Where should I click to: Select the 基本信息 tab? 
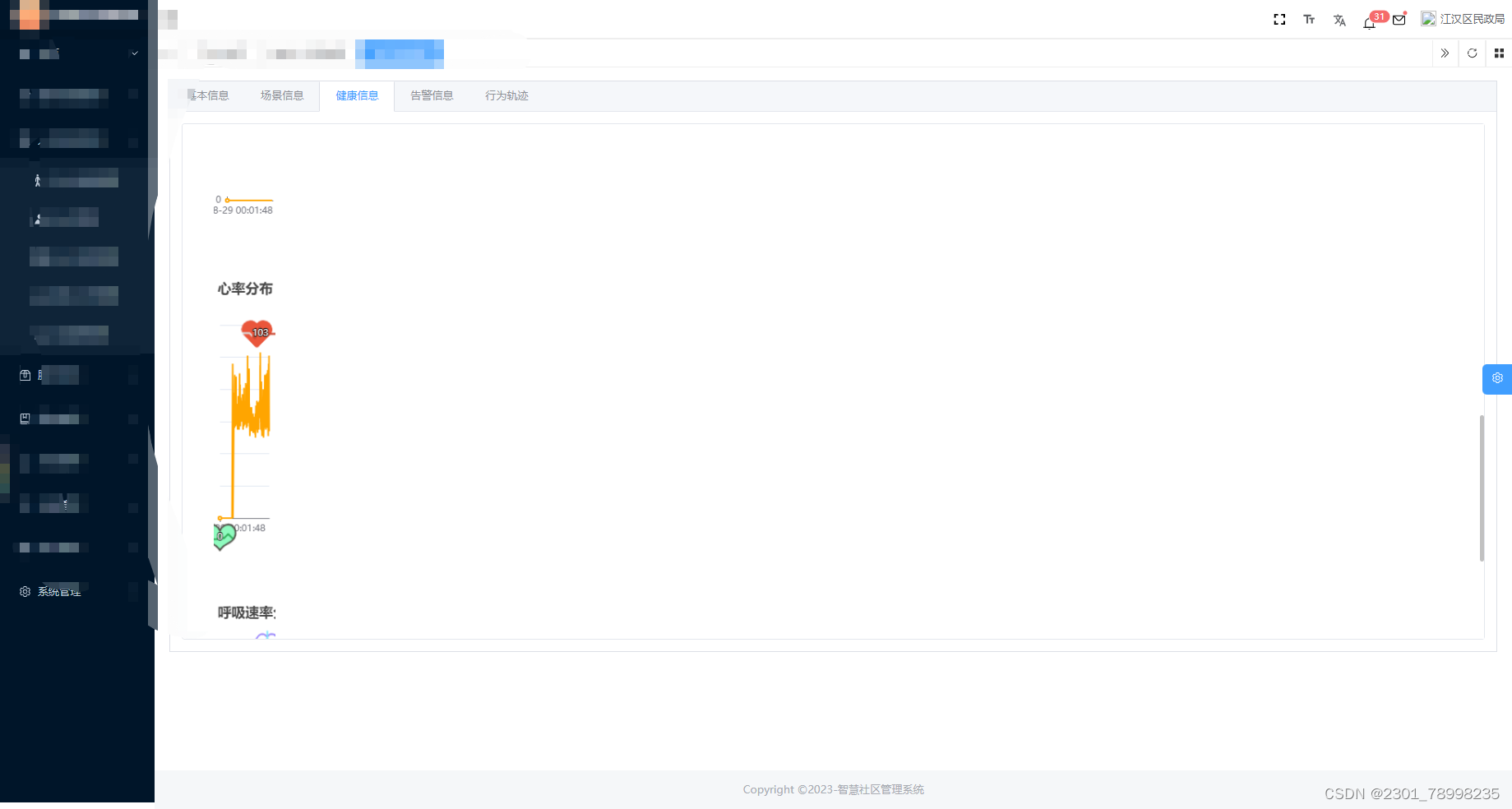pos(208,95)
